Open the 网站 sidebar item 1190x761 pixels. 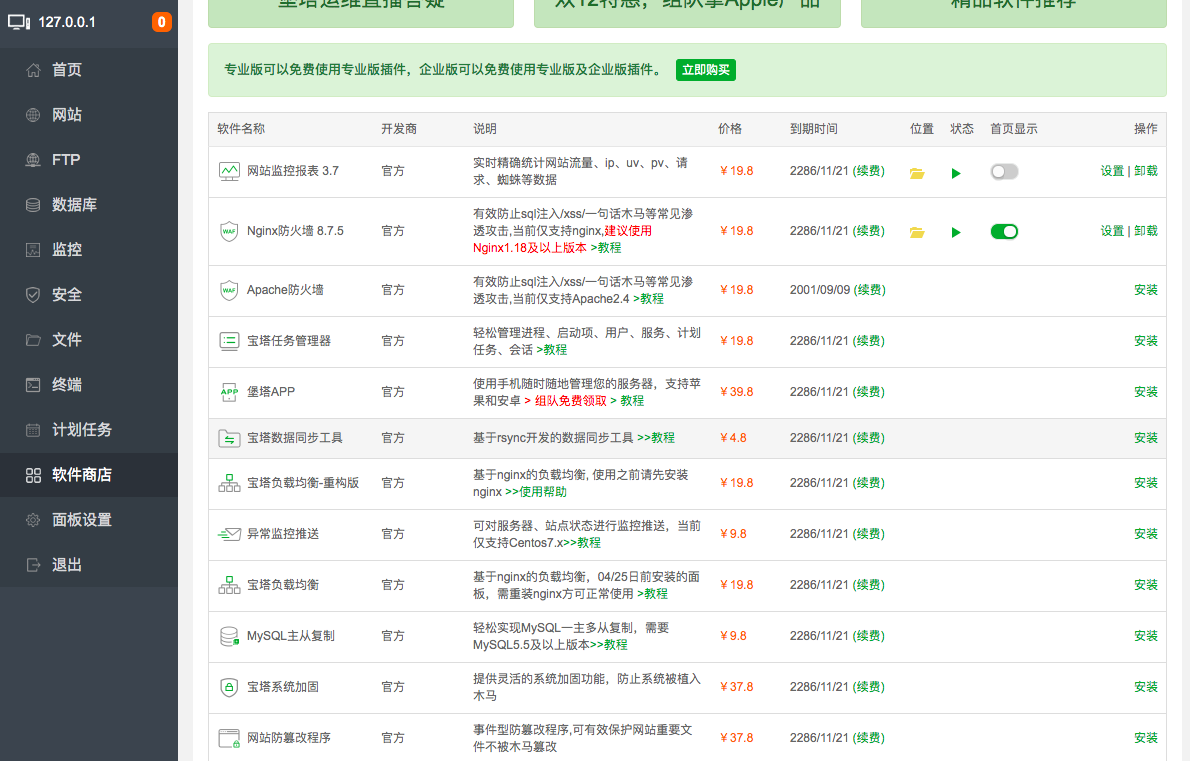pos(89,115)
